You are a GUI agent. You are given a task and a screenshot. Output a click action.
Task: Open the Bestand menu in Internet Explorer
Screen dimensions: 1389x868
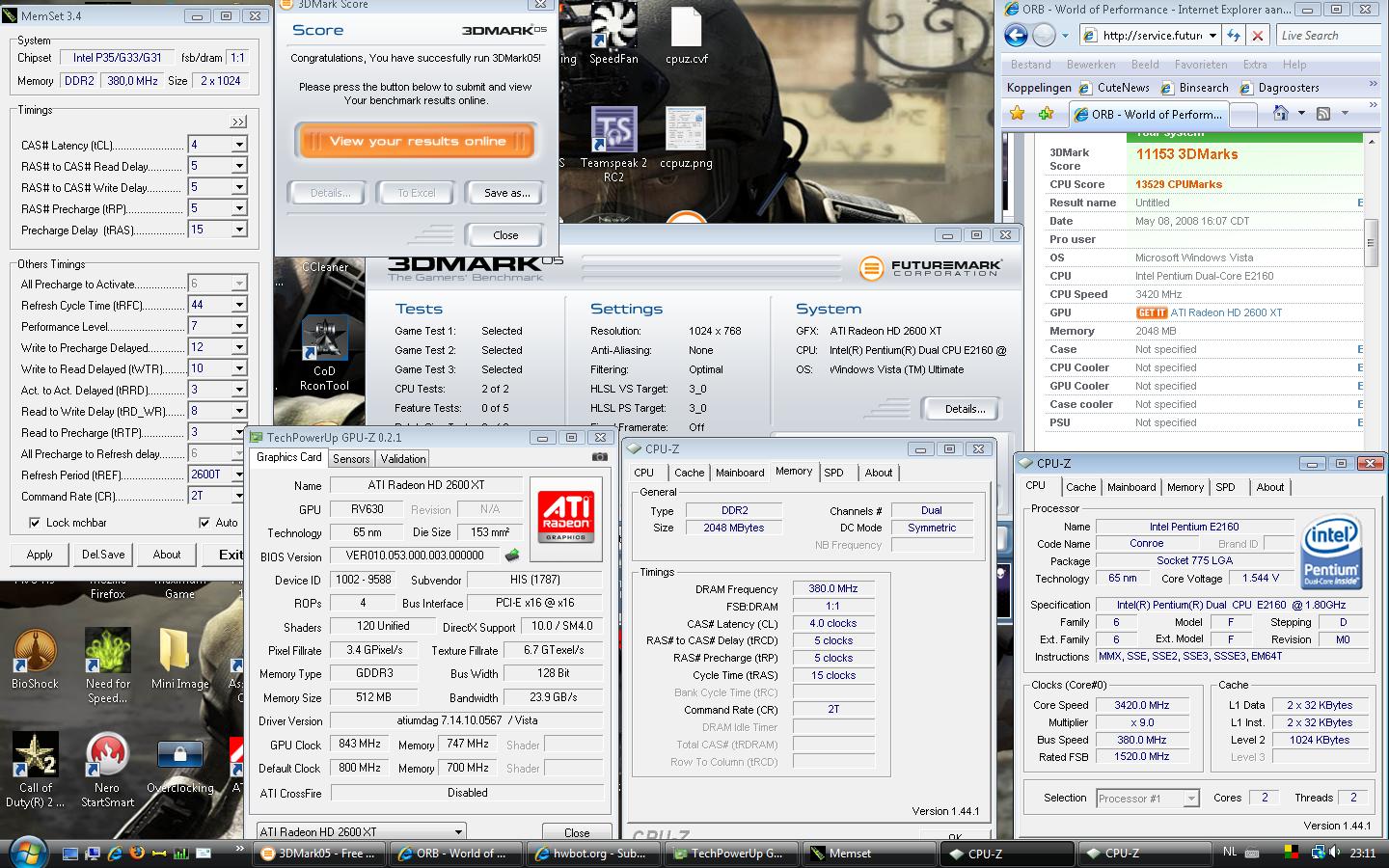click(x=1030, y=65)
